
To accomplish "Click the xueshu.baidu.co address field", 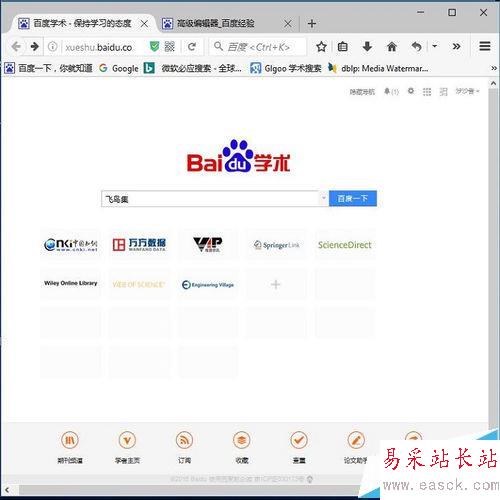I will coord(100,47).
